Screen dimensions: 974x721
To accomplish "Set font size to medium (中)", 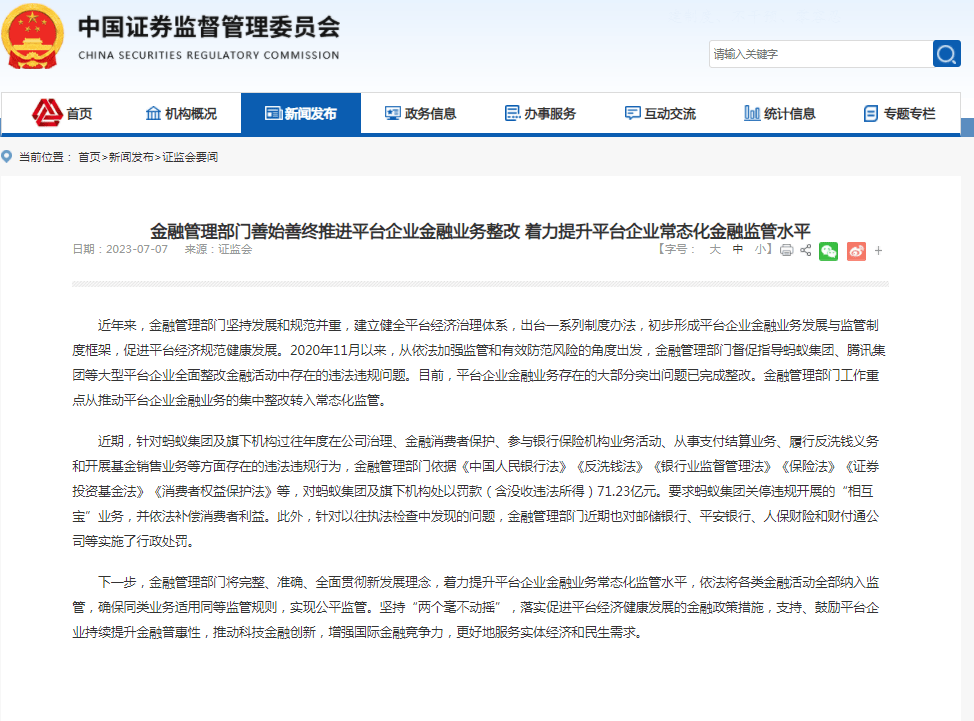I will point(738,250).
